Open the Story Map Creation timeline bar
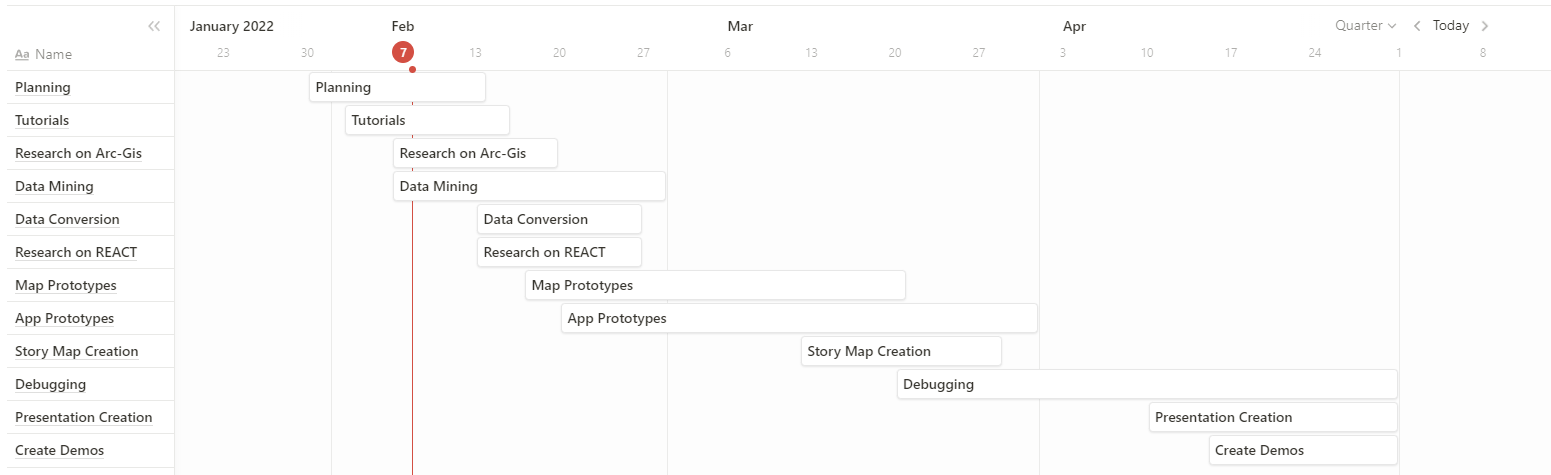Viewport: 1551px width, 475px height. [900, 351]
